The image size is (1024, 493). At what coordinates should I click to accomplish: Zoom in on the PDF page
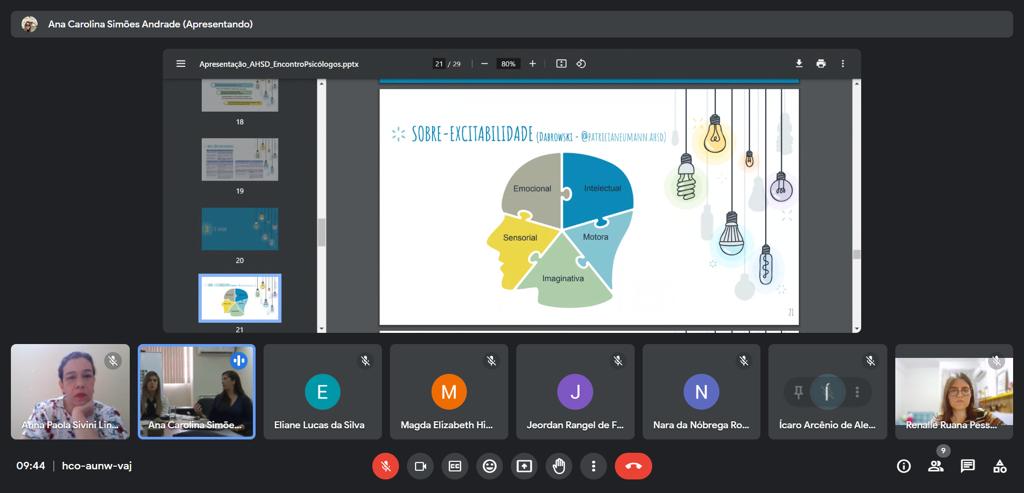tap(532, 64)
